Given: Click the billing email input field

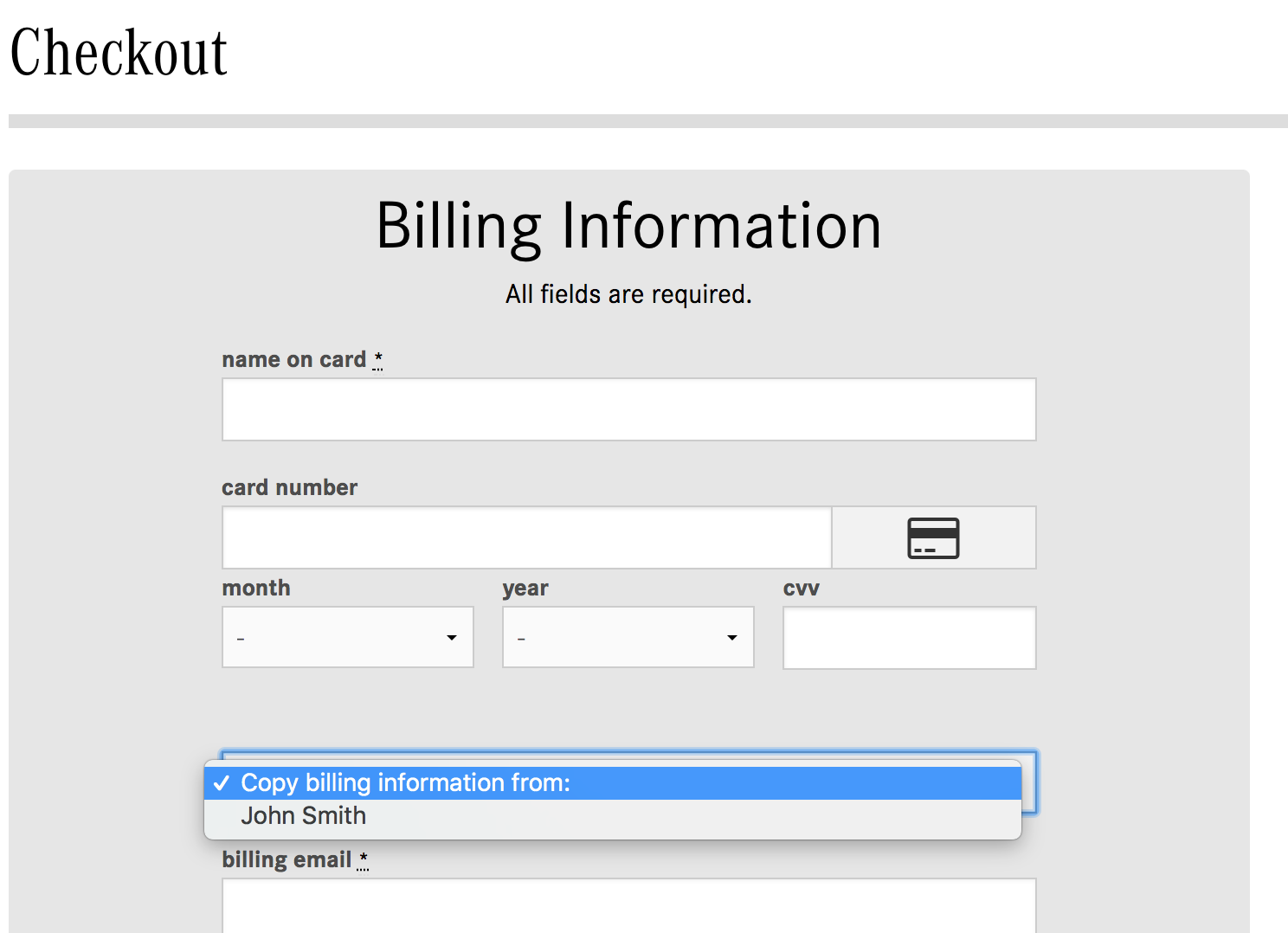Looking at the screenshot, I should tap(629, 906).
